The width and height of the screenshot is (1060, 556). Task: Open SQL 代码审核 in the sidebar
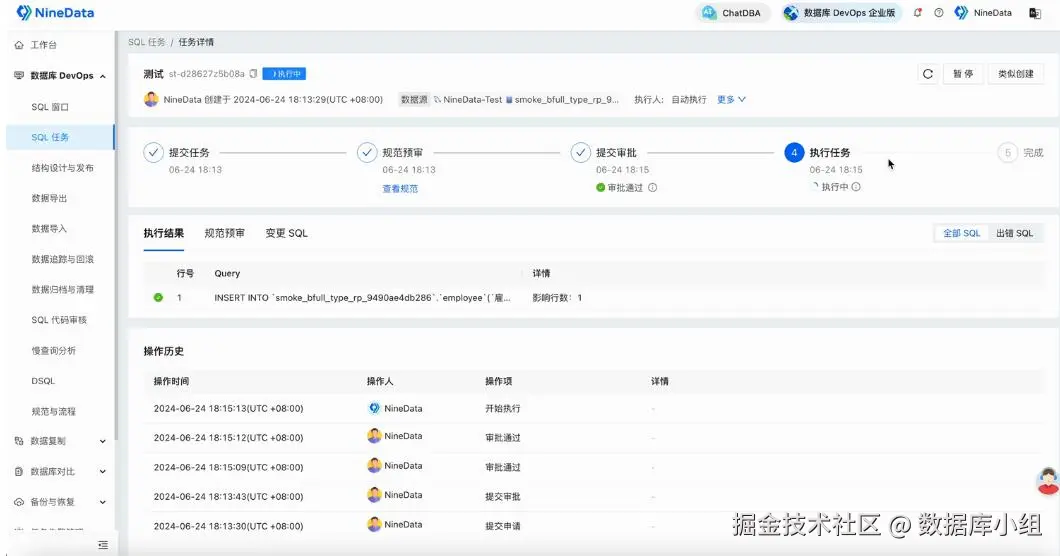coord(59,320)
